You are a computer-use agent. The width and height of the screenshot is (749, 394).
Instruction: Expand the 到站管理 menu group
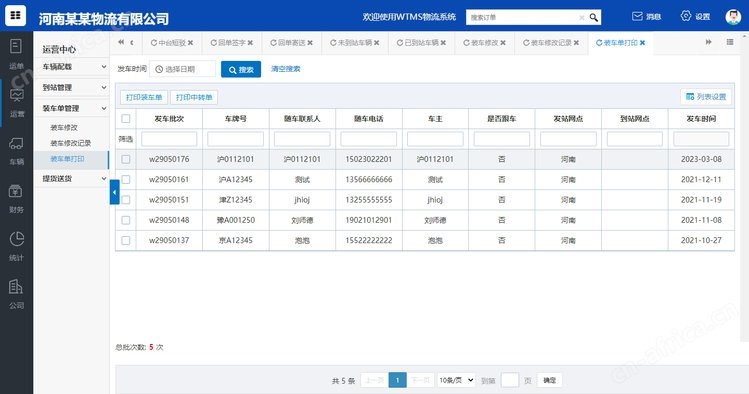(73, 87)
